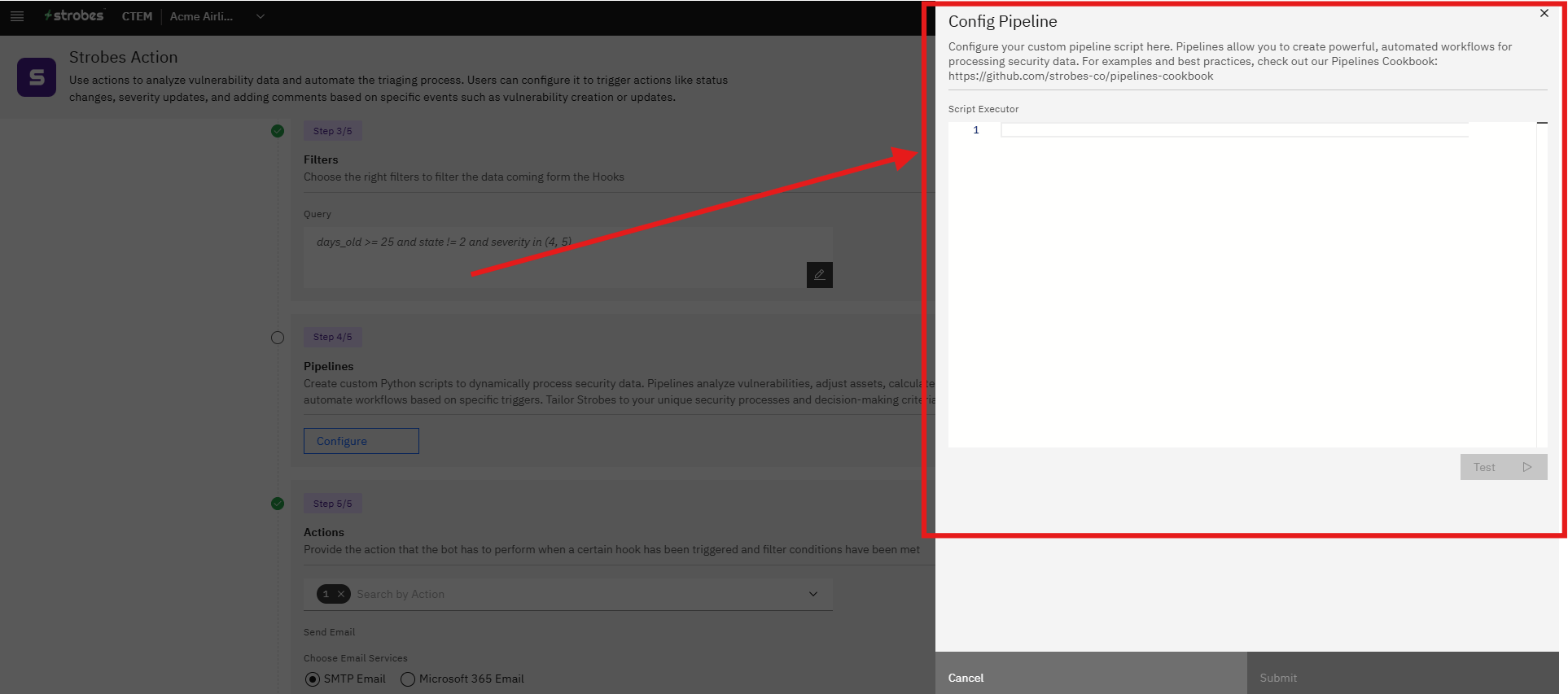Screen dimensions: 1568x694
Task: Click the strobes logo
Action: point(74,15)
